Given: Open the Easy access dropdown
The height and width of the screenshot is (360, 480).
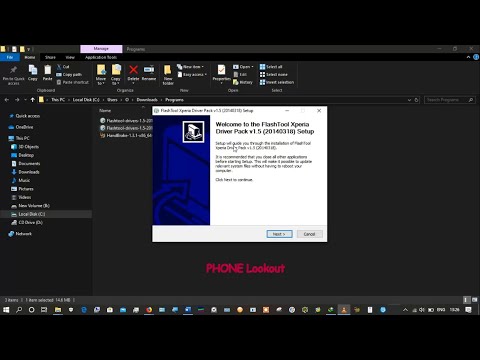Looking at the screenshot, I should pos(192,74).
